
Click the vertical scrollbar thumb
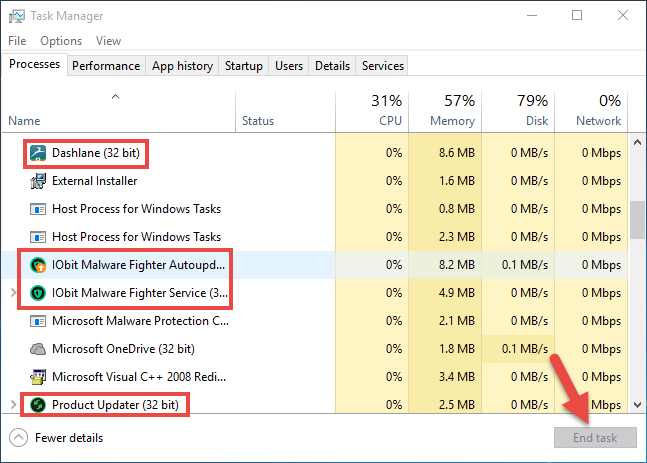(638, 220)
